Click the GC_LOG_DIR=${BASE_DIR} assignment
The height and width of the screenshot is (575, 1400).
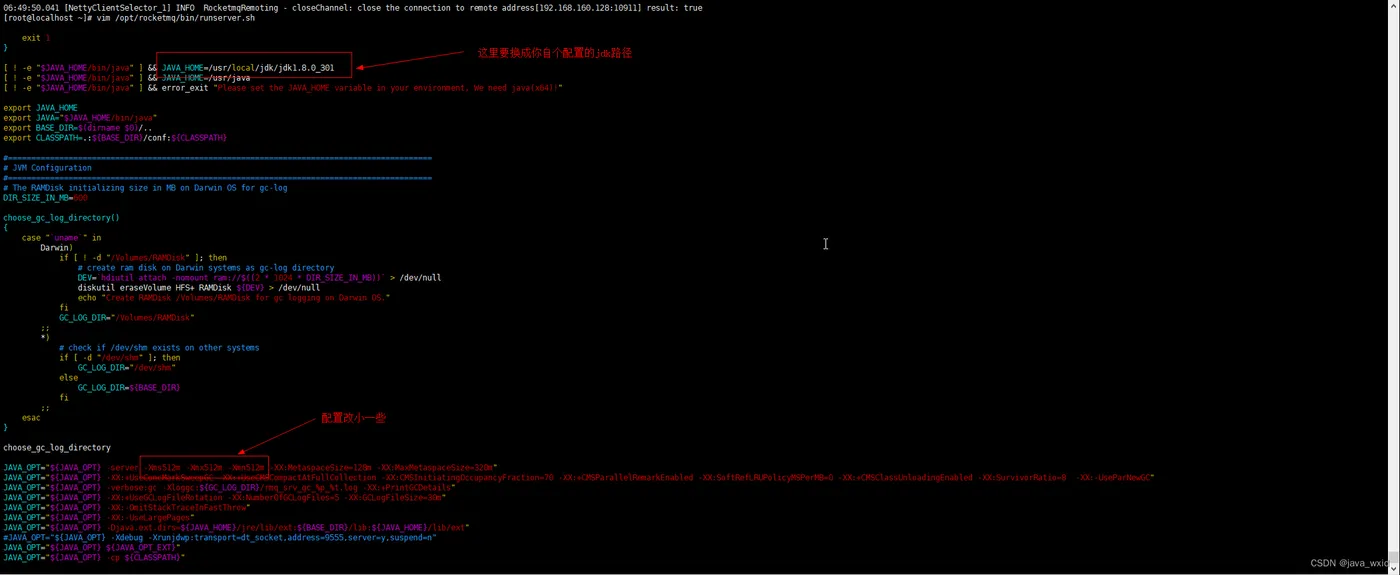point(129,387)
